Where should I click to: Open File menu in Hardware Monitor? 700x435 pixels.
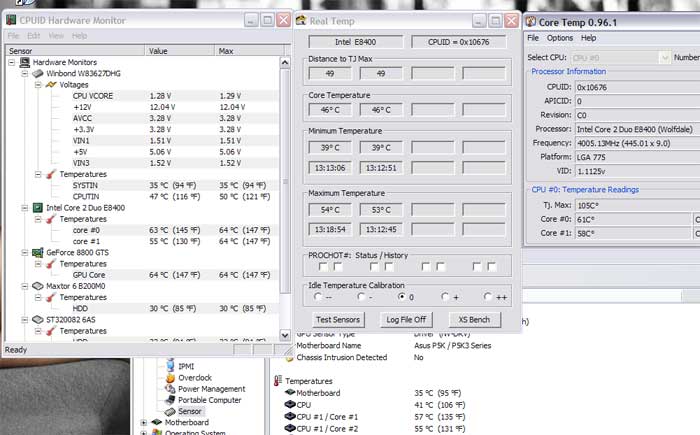pyautogui.click(x=13, y=36)
